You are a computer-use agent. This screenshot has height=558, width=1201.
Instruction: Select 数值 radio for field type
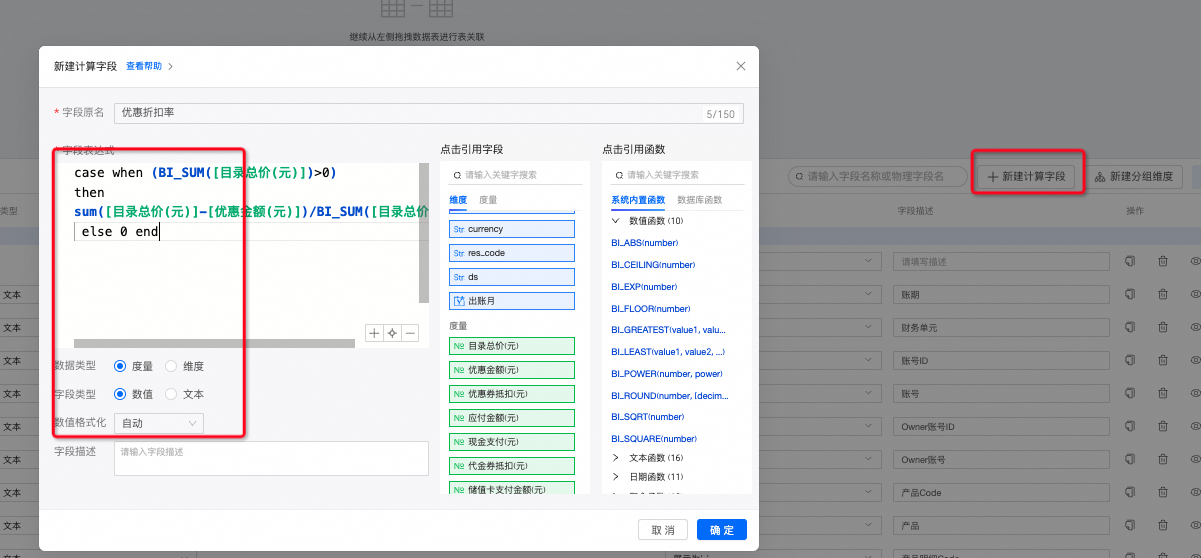coord(120,394)
